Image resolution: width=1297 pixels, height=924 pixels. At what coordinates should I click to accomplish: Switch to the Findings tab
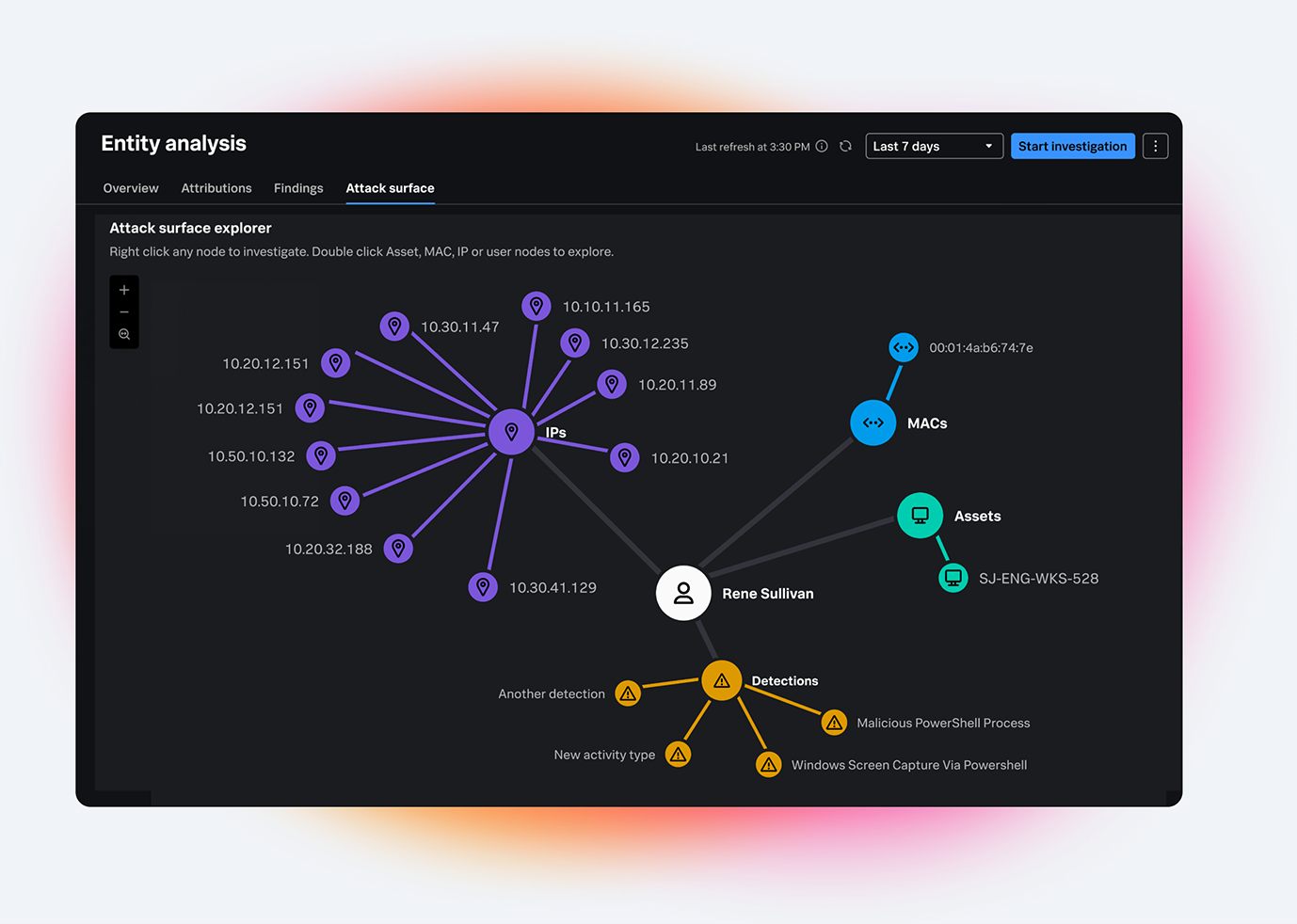(x=298, y=187)
